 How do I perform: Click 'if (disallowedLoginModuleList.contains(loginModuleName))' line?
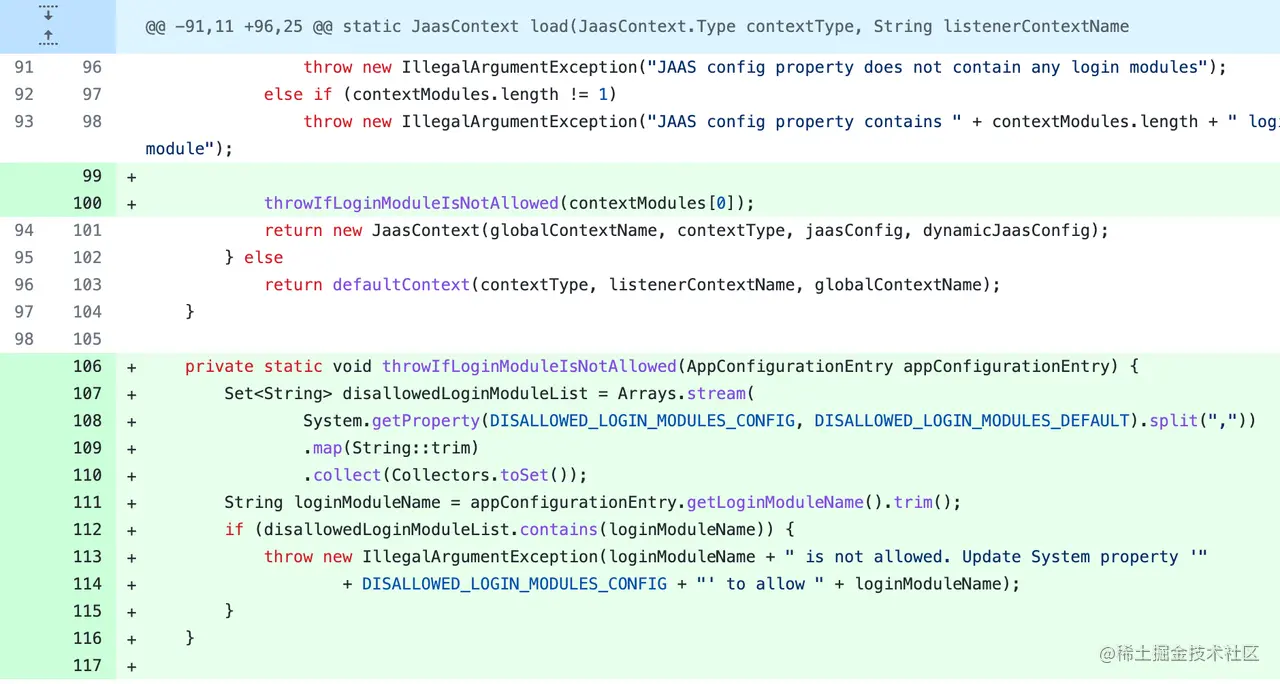[x=510, y=529]
